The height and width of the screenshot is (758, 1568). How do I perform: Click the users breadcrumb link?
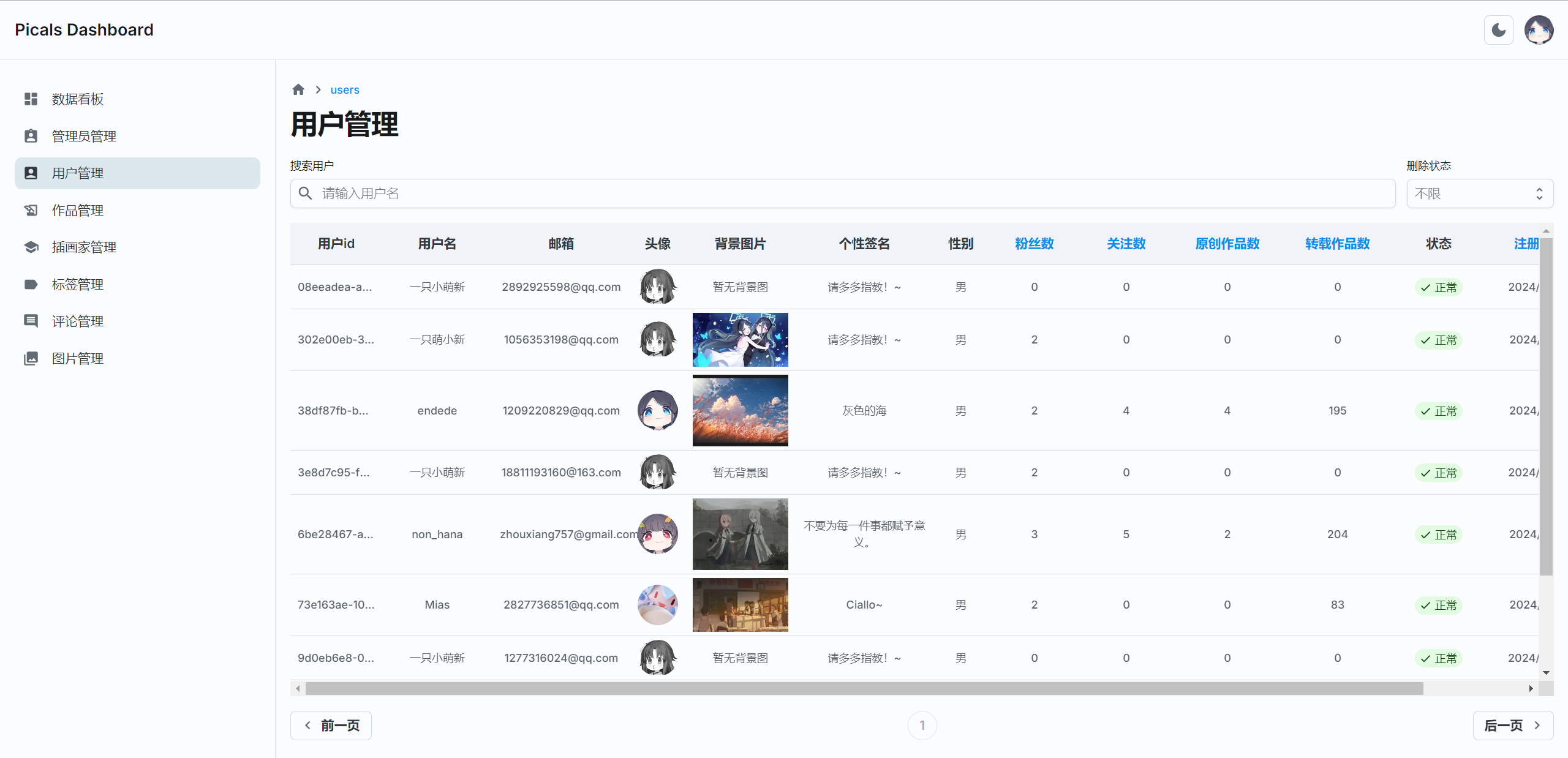click(345, 90)
